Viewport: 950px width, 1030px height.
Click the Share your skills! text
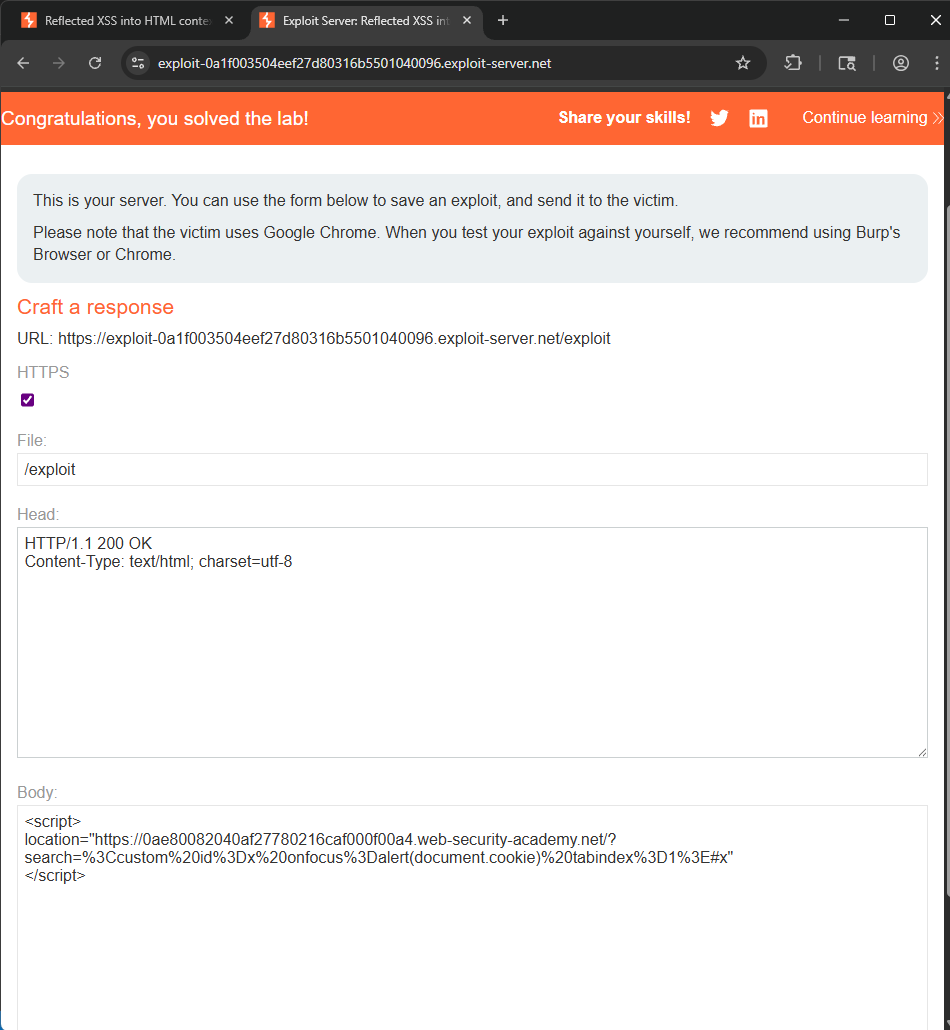click(x=624, y=118)
